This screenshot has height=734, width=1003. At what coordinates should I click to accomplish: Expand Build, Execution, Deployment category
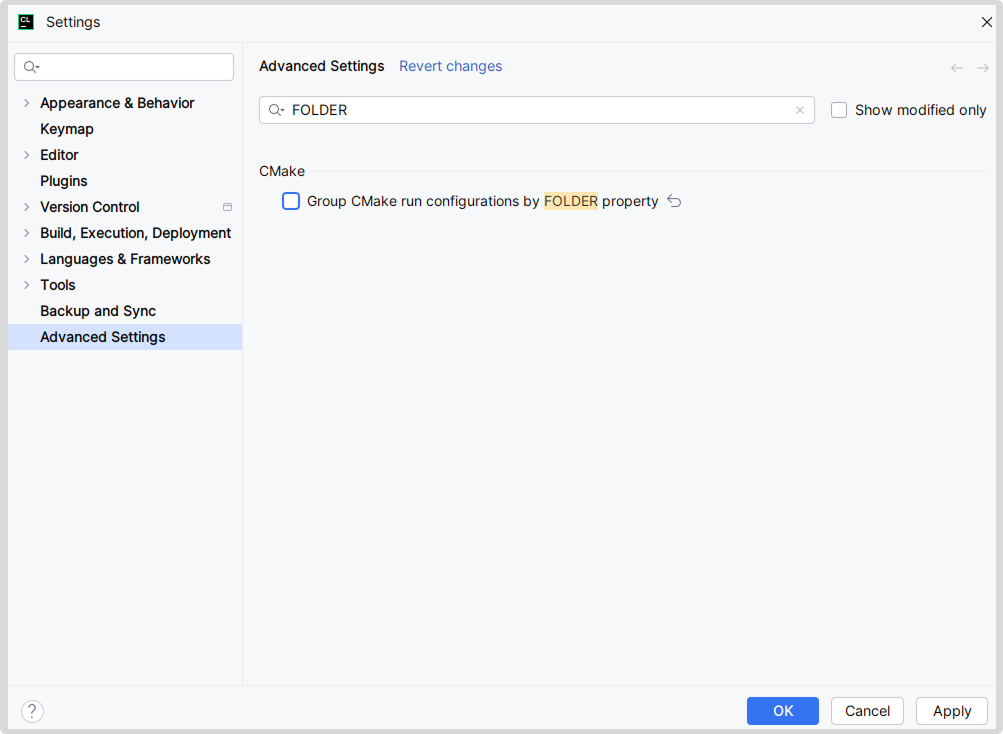tap(26, 233)
